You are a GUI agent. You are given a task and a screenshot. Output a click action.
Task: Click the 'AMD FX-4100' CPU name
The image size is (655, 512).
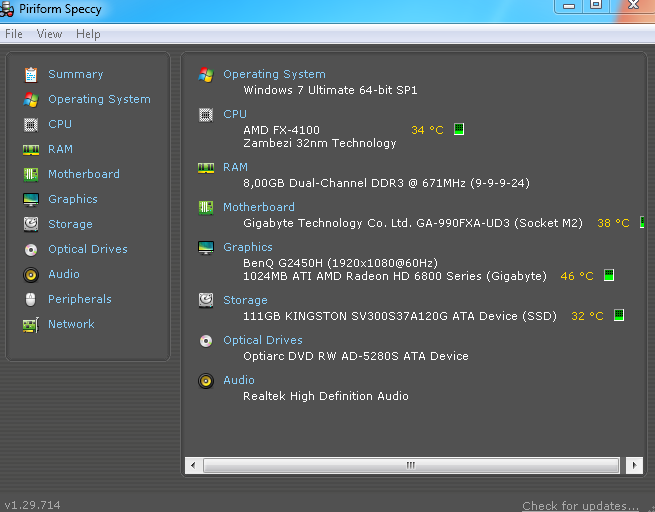282,130
